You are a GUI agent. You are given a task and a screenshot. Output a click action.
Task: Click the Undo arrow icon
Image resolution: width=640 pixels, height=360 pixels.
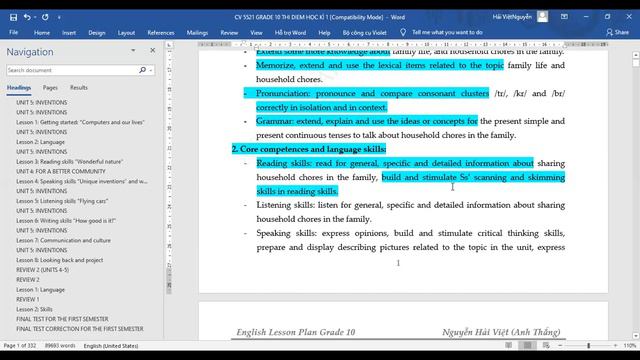(27, 17)
